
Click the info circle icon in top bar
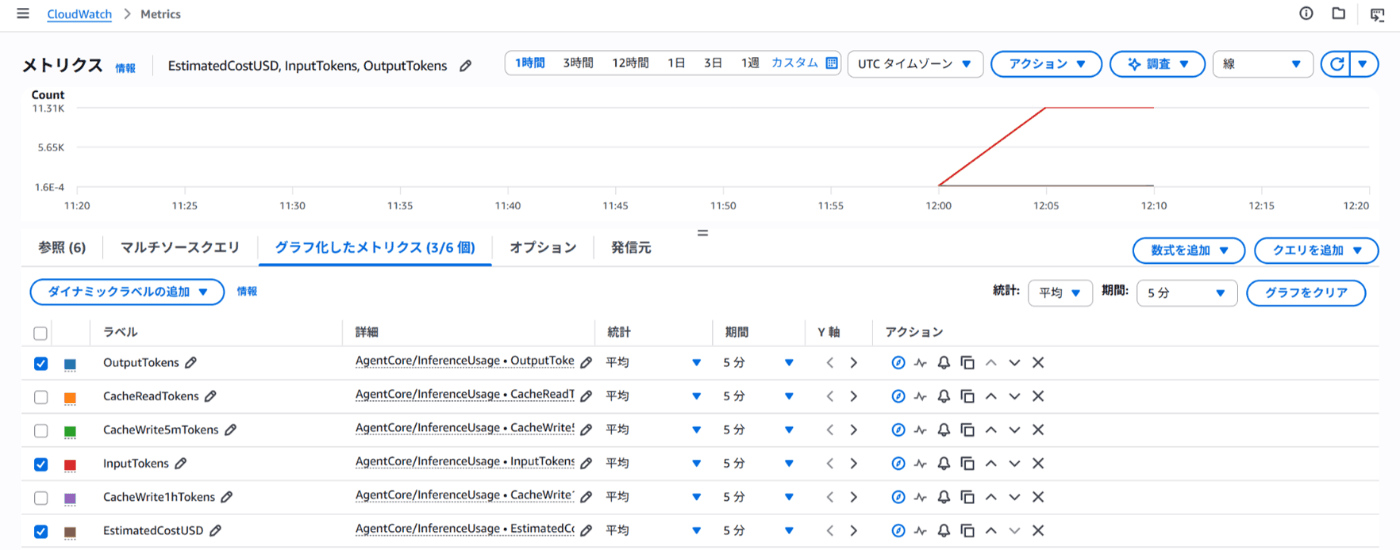click(x=1306, y=14)
